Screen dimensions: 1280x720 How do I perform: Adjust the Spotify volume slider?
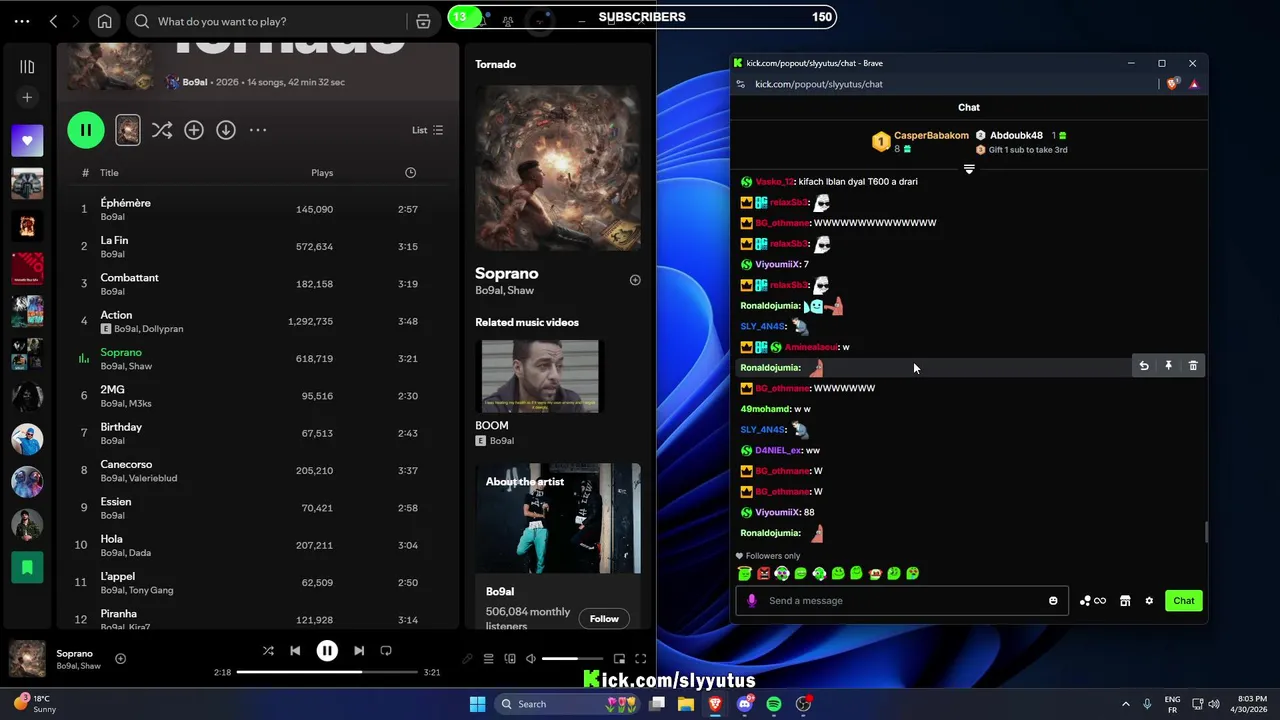tap(573, 659)
